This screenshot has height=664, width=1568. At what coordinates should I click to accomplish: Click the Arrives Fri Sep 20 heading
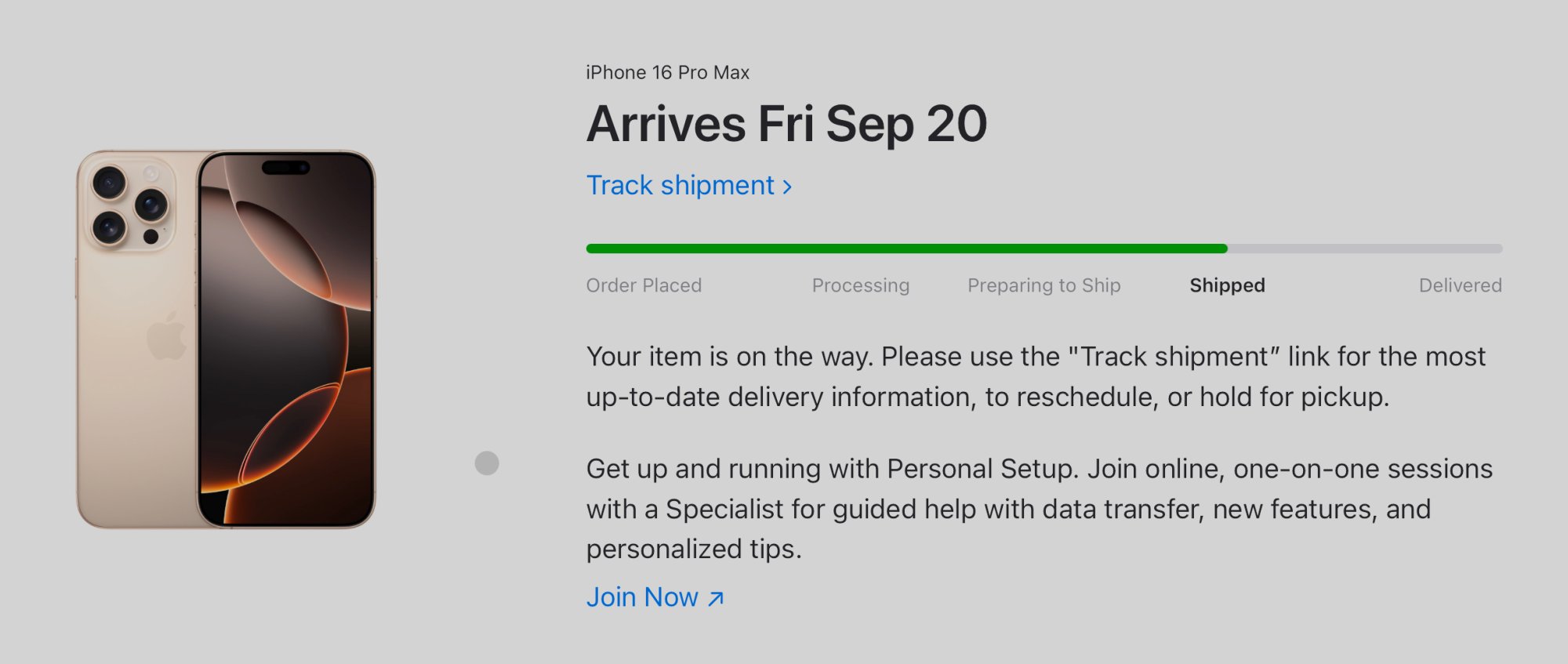[786, 124]
